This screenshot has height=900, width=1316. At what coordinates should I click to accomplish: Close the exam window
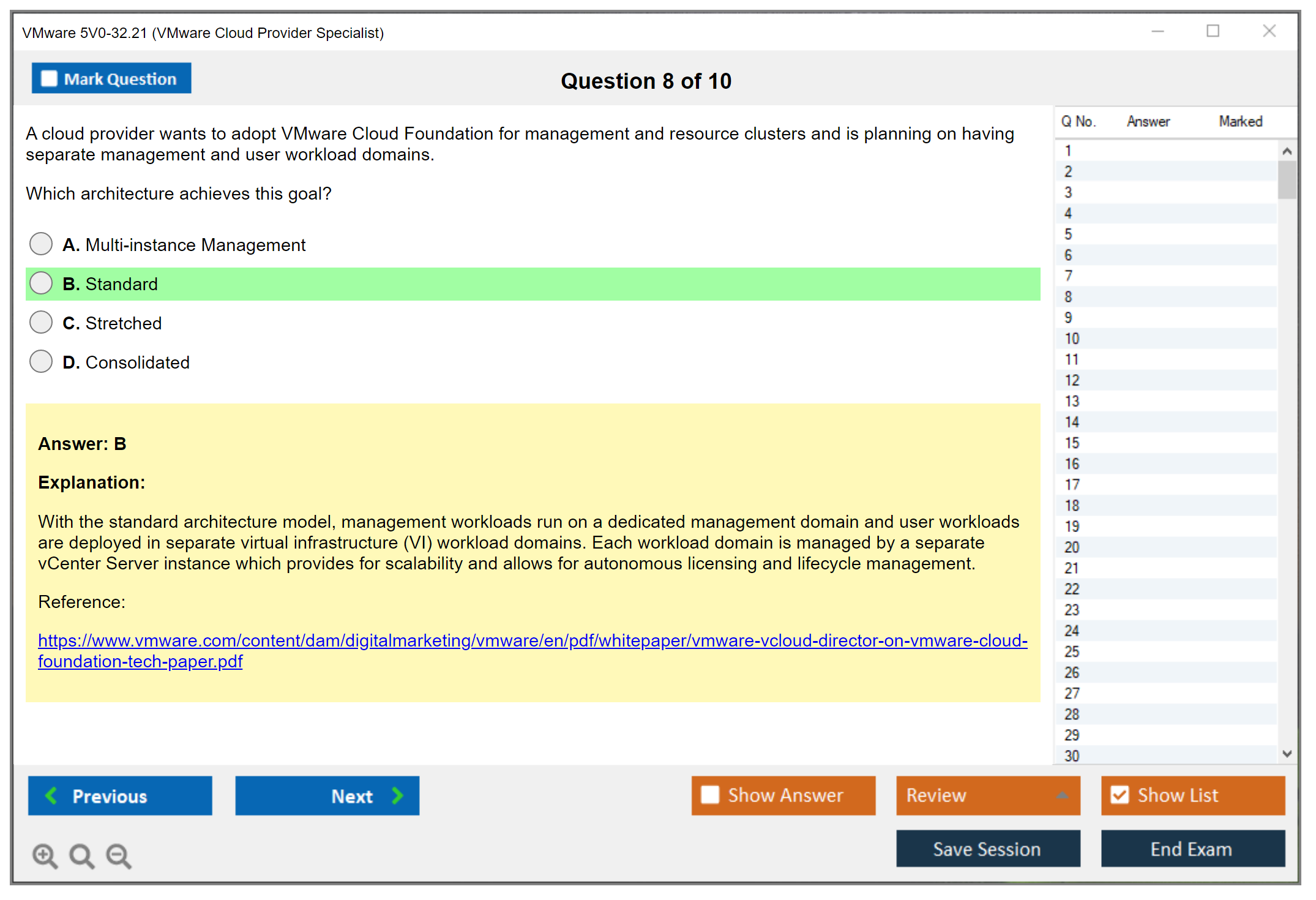1269,31
